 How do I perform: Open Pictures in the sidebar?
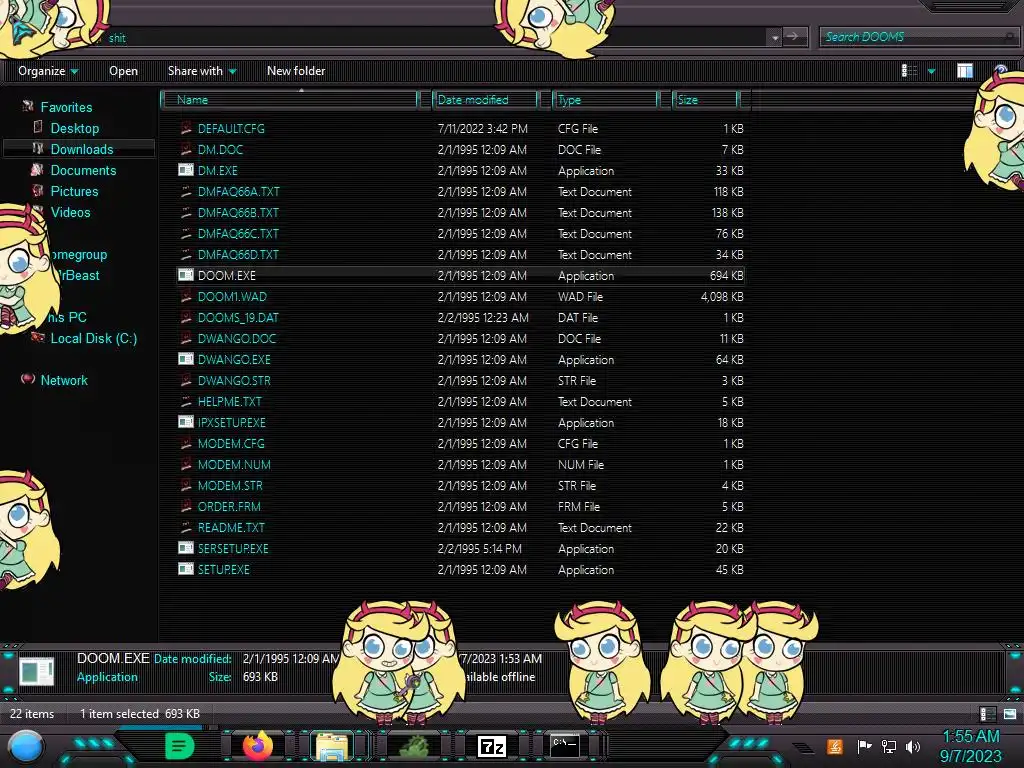coord(74,191)
